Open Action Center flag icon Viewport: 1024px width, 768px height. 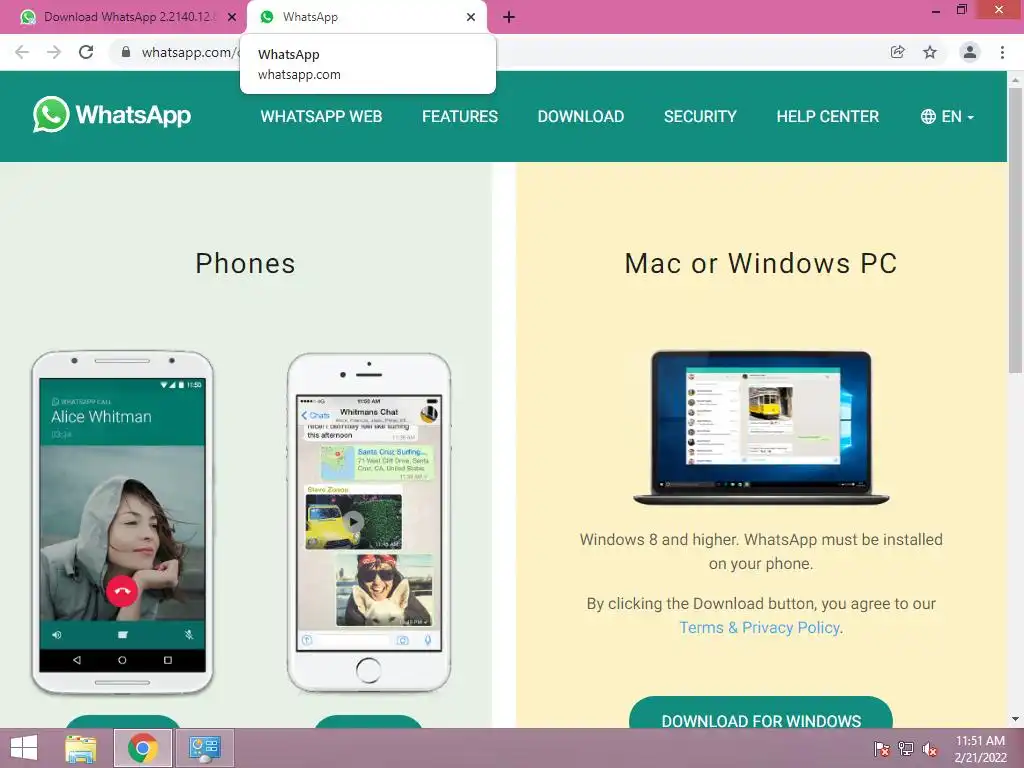click(x=882, y=749)
